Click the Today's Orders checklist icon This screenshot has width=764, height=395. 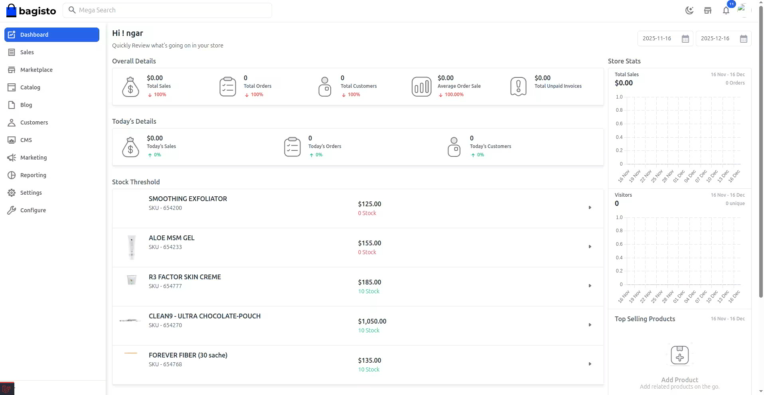point(292,147)
